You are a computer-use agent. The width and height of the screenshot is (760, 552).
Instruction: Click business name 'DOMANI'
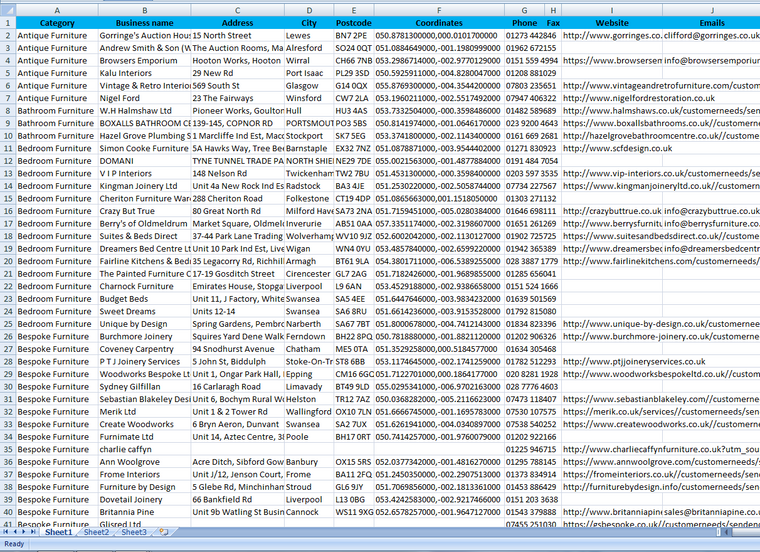pos(144,161)
